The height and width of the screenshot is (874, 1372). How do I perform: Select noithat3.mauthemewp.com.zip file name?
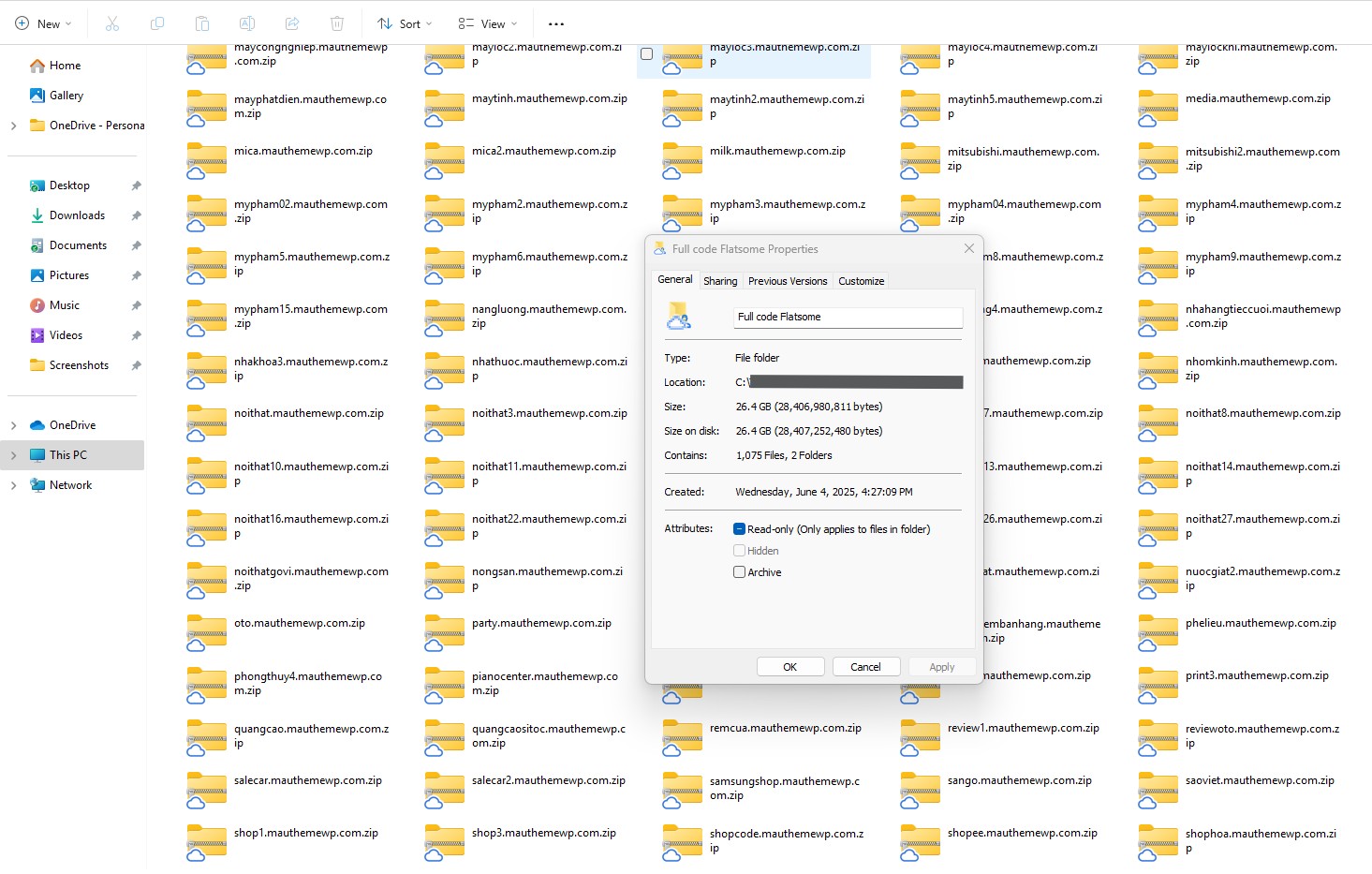point(550,413)
